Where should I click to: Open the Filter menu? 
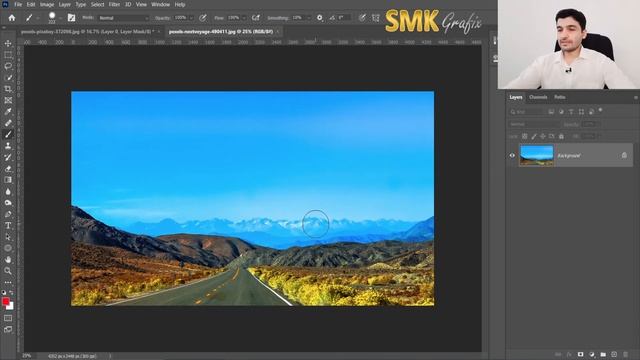(114, 4)
